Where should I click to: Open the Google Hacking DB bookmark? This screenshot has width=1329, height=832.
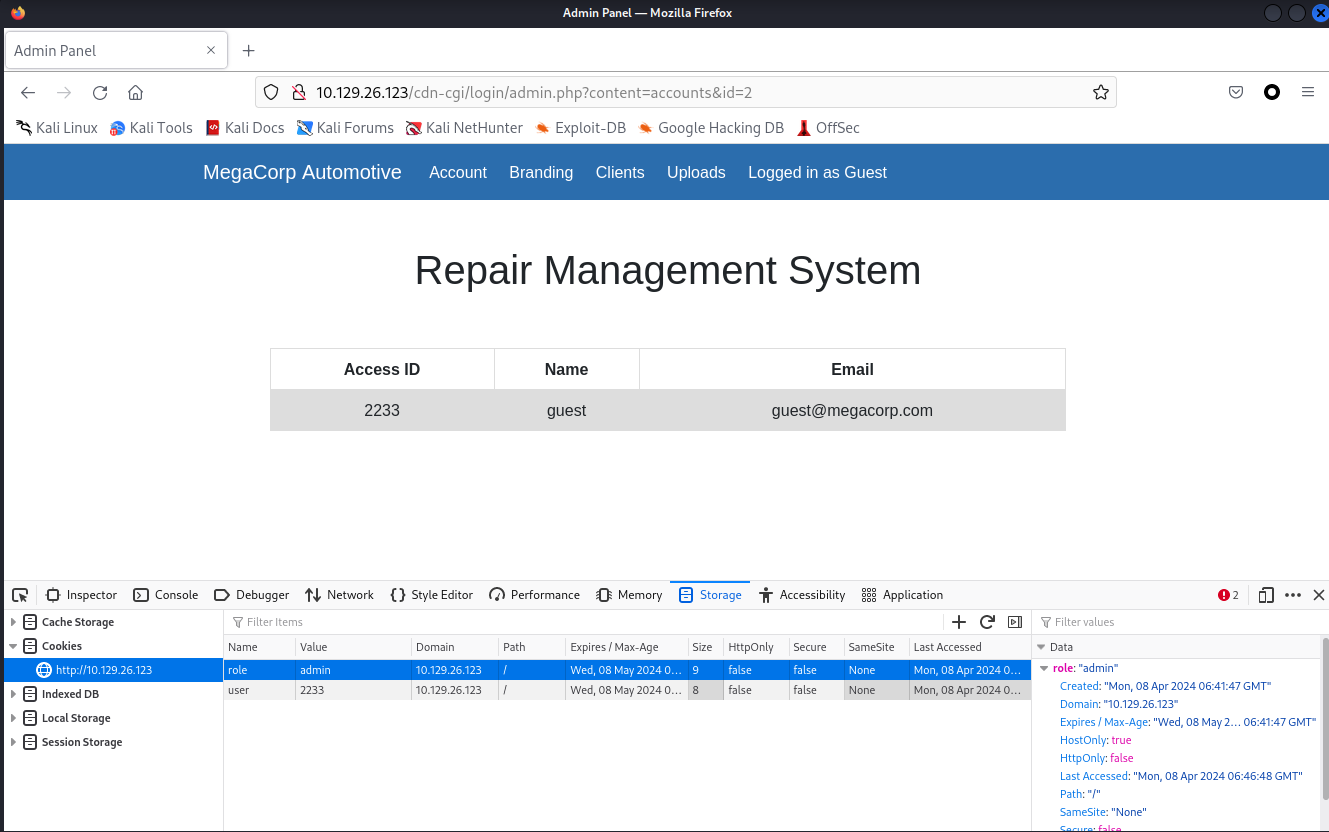[711, 128]
